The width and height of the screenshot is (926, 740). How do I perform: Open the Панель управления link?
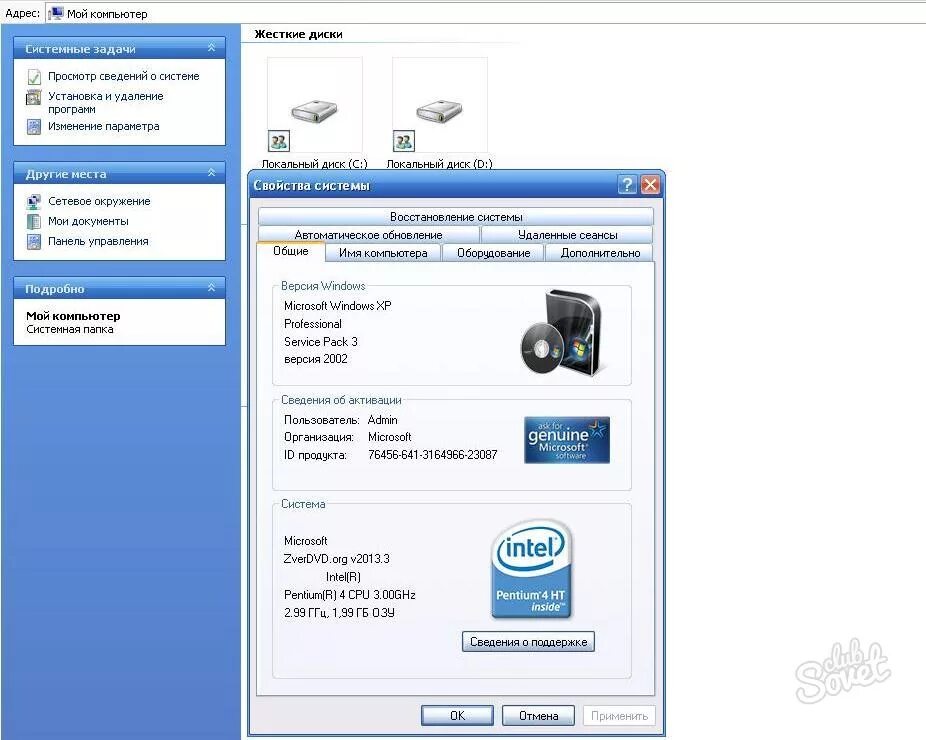point(98,241)
